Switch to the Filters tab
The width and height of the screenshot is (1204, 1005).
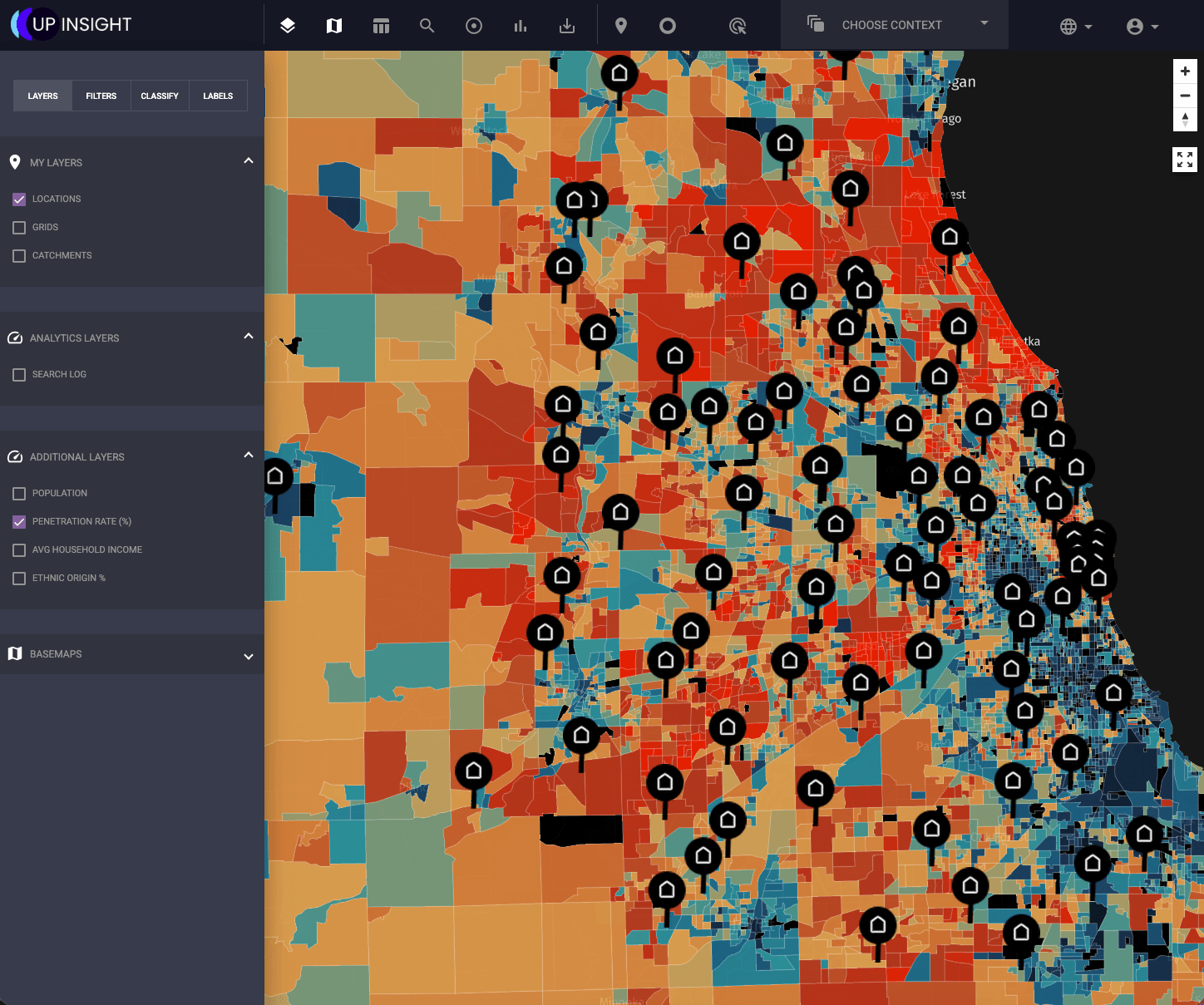pos(101,96)
